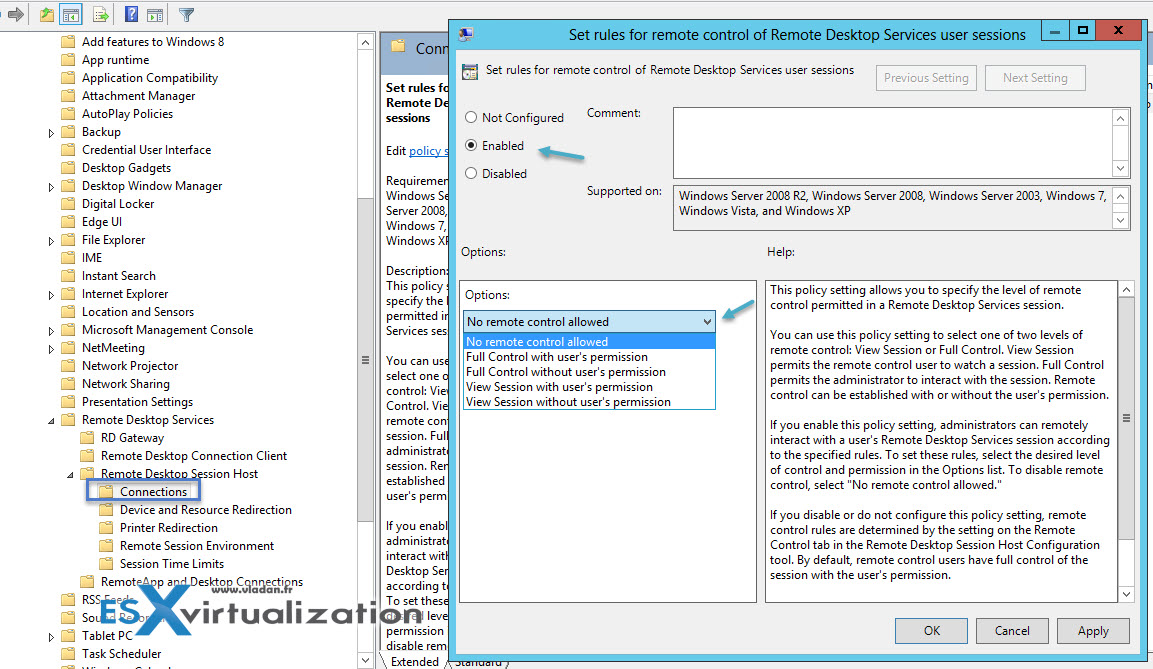Screen dimensions: 1153x669
Task: Choose 'Full Control without user's permission' option
Action: (589, 372)
